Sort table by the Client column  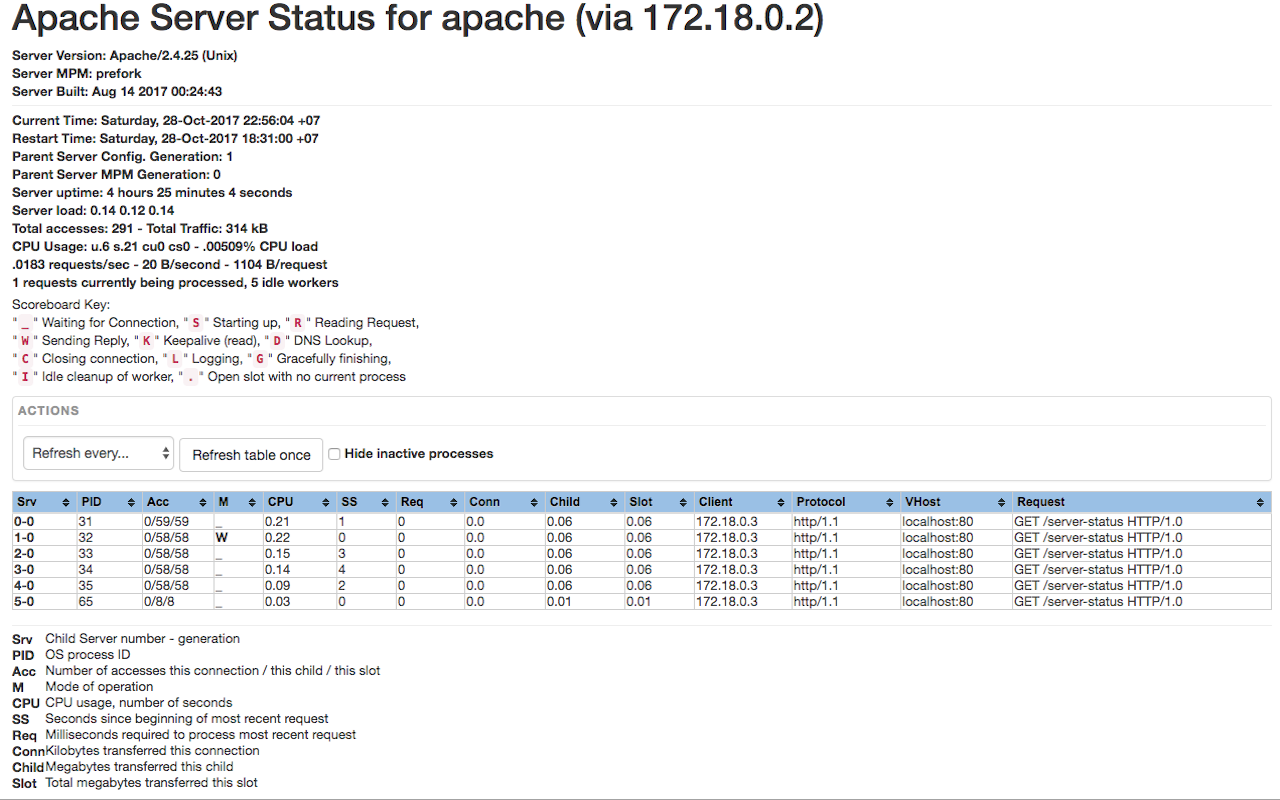coord(742,502)
